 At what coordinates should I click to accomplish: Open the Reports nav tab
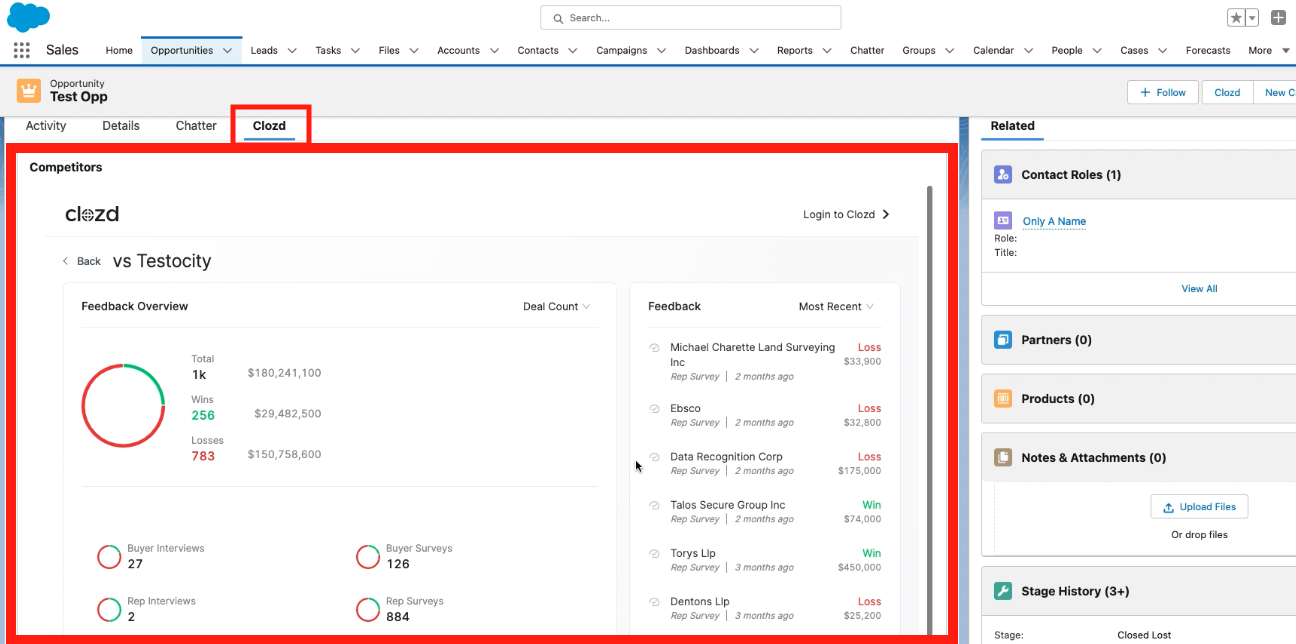(795, 50)
